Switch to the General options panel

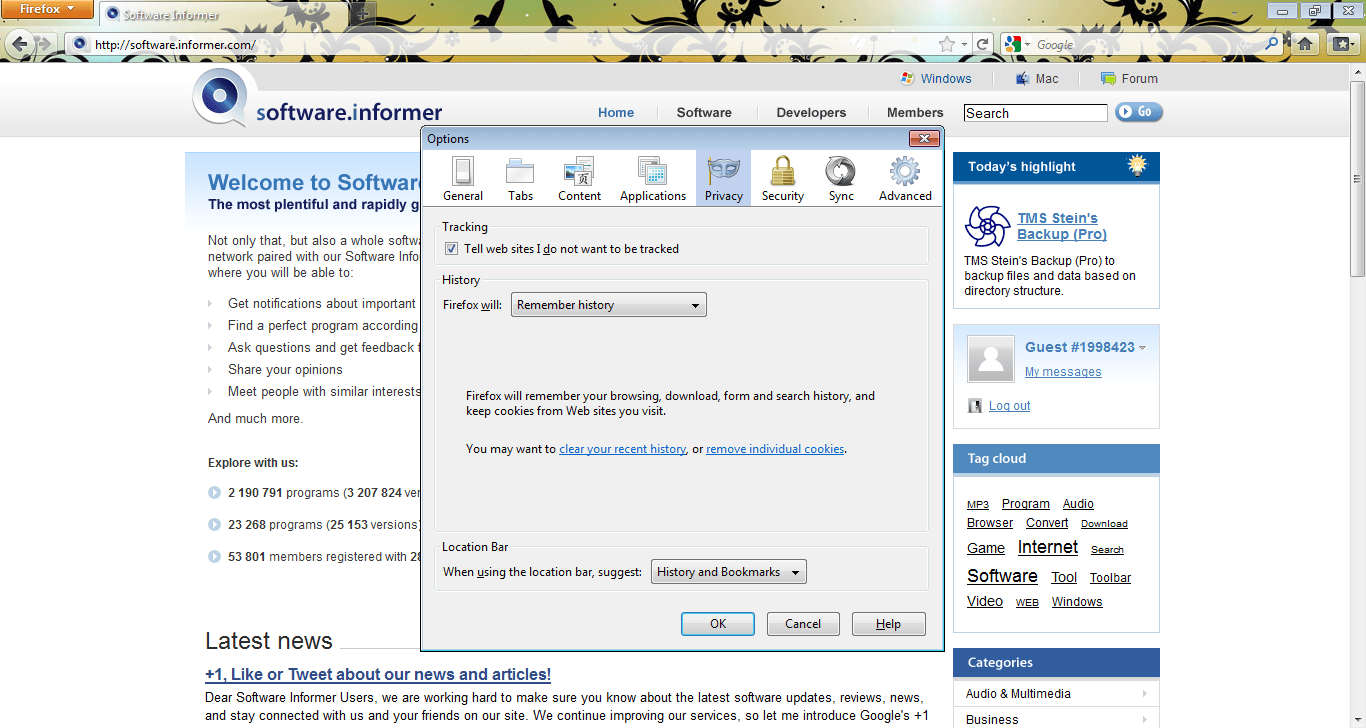[463, 178]
